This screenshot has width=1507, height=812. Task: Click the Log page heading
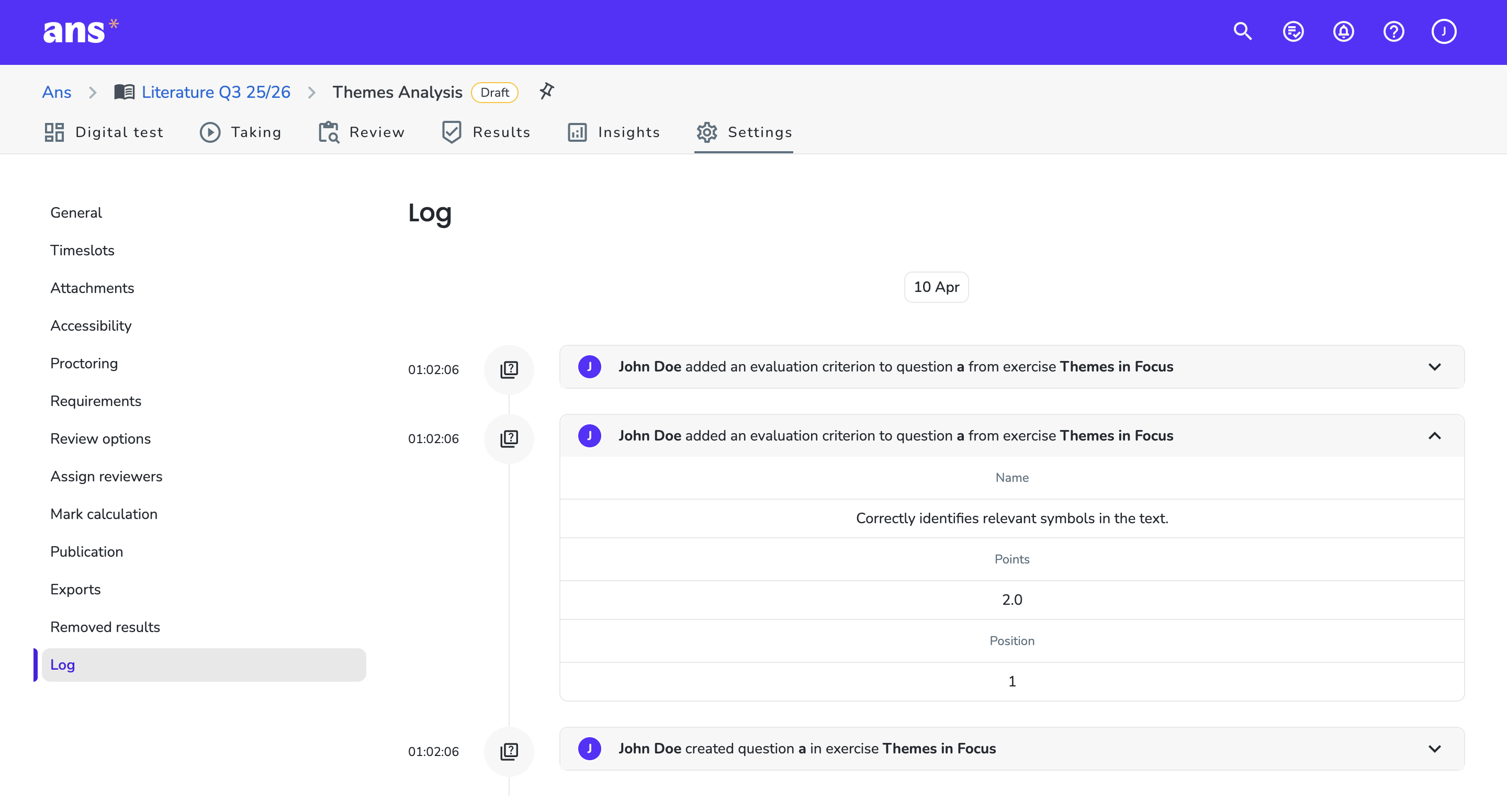(430, 213)
